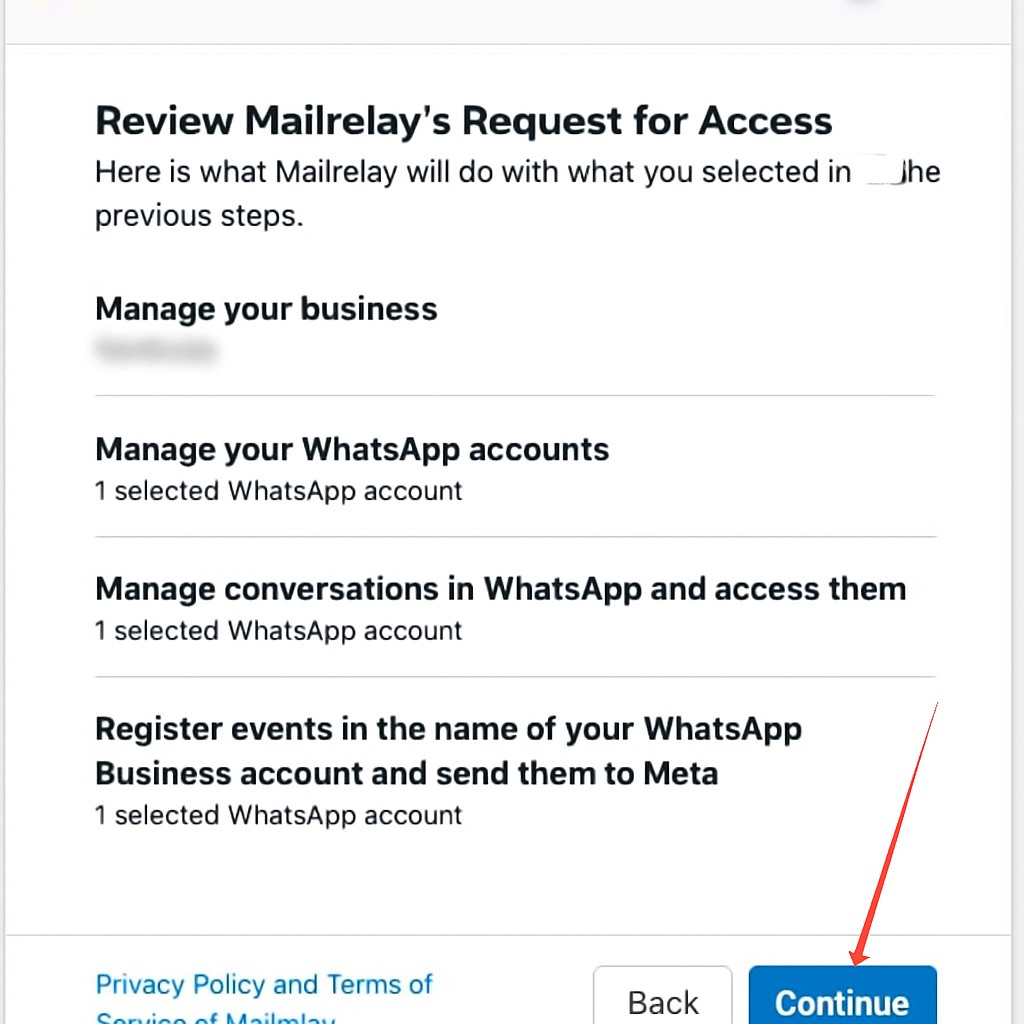Click the white redaction smudge in the description

coord(884,171)
